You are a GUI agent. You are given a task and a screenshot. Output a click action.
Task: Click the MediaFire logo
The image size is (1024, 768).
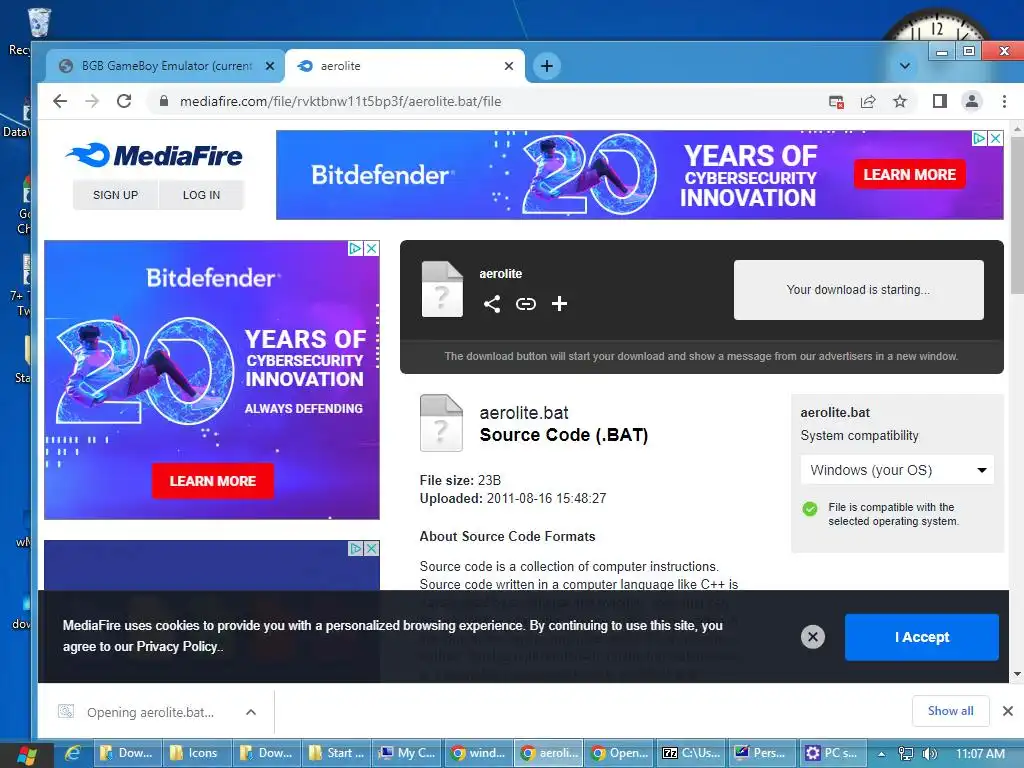154,155
